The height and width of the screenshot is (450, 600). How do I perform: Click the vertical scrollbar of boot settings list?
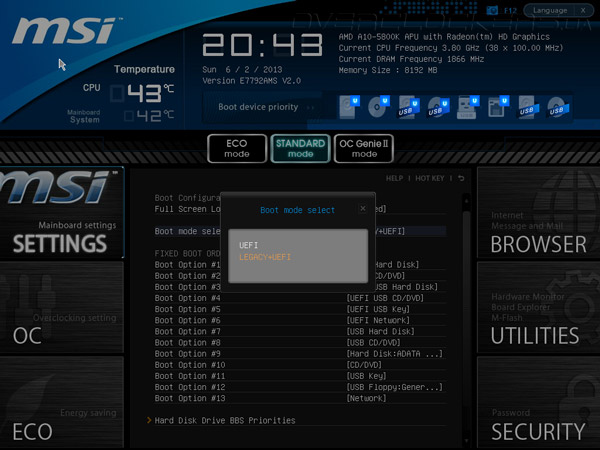(466, 318)
